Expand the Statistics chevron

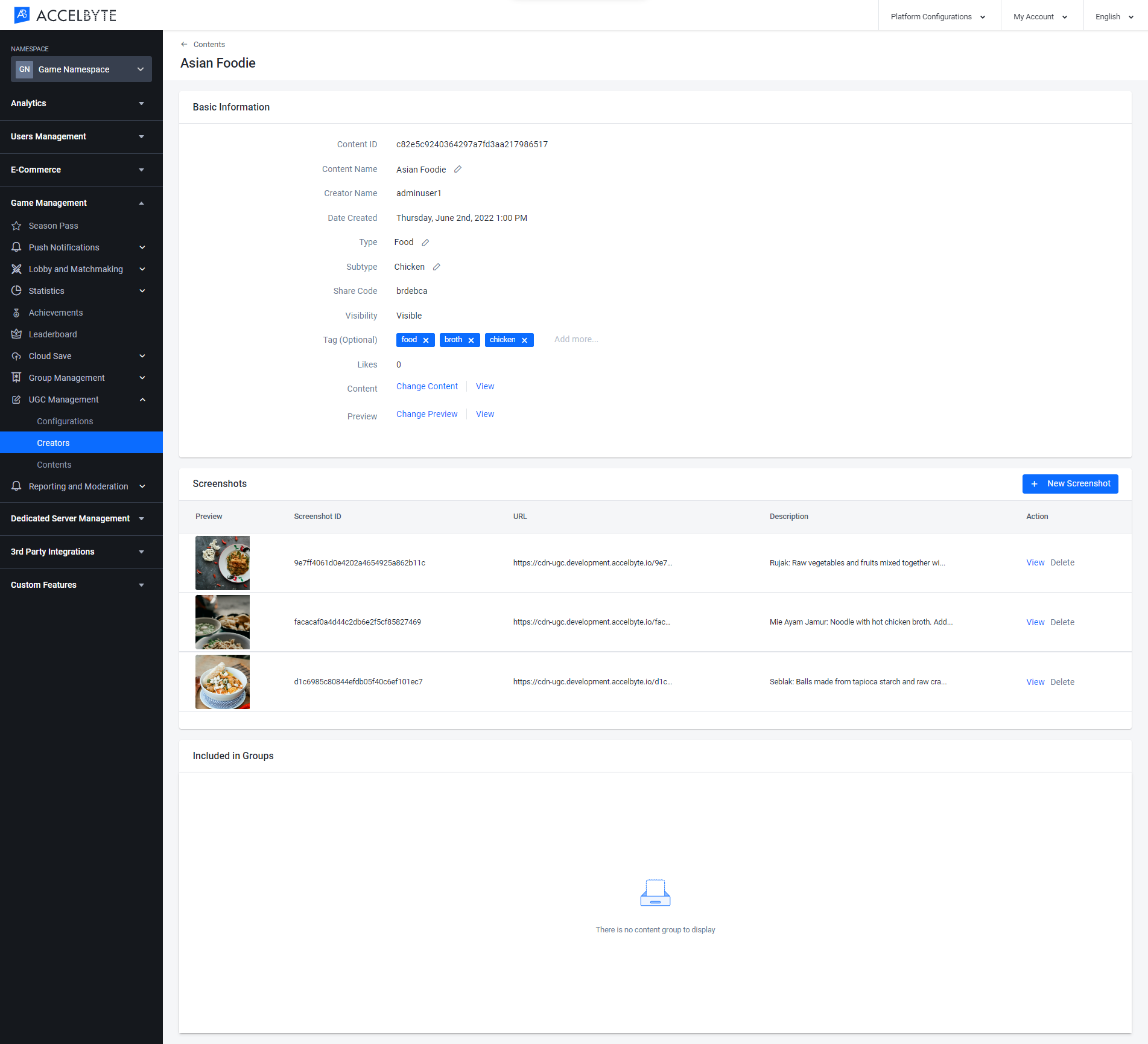[142, 291]
